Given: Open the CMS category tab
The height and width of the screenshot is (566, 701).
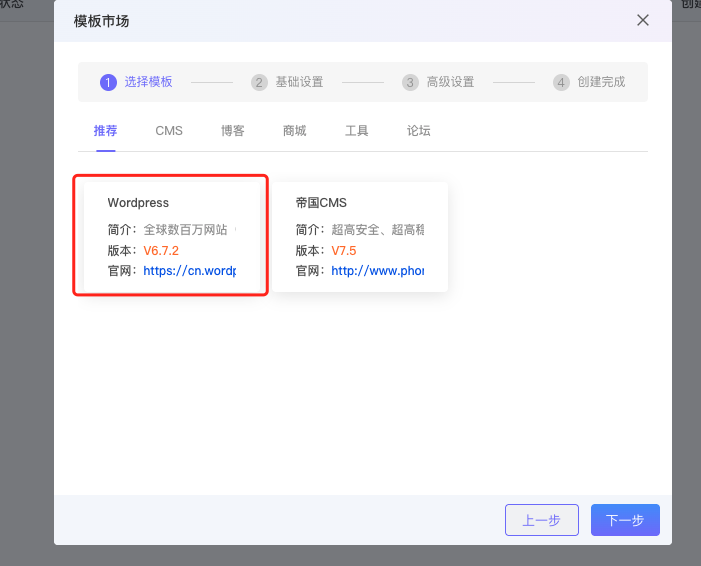Looking at the screenshot, I should 169,131.
